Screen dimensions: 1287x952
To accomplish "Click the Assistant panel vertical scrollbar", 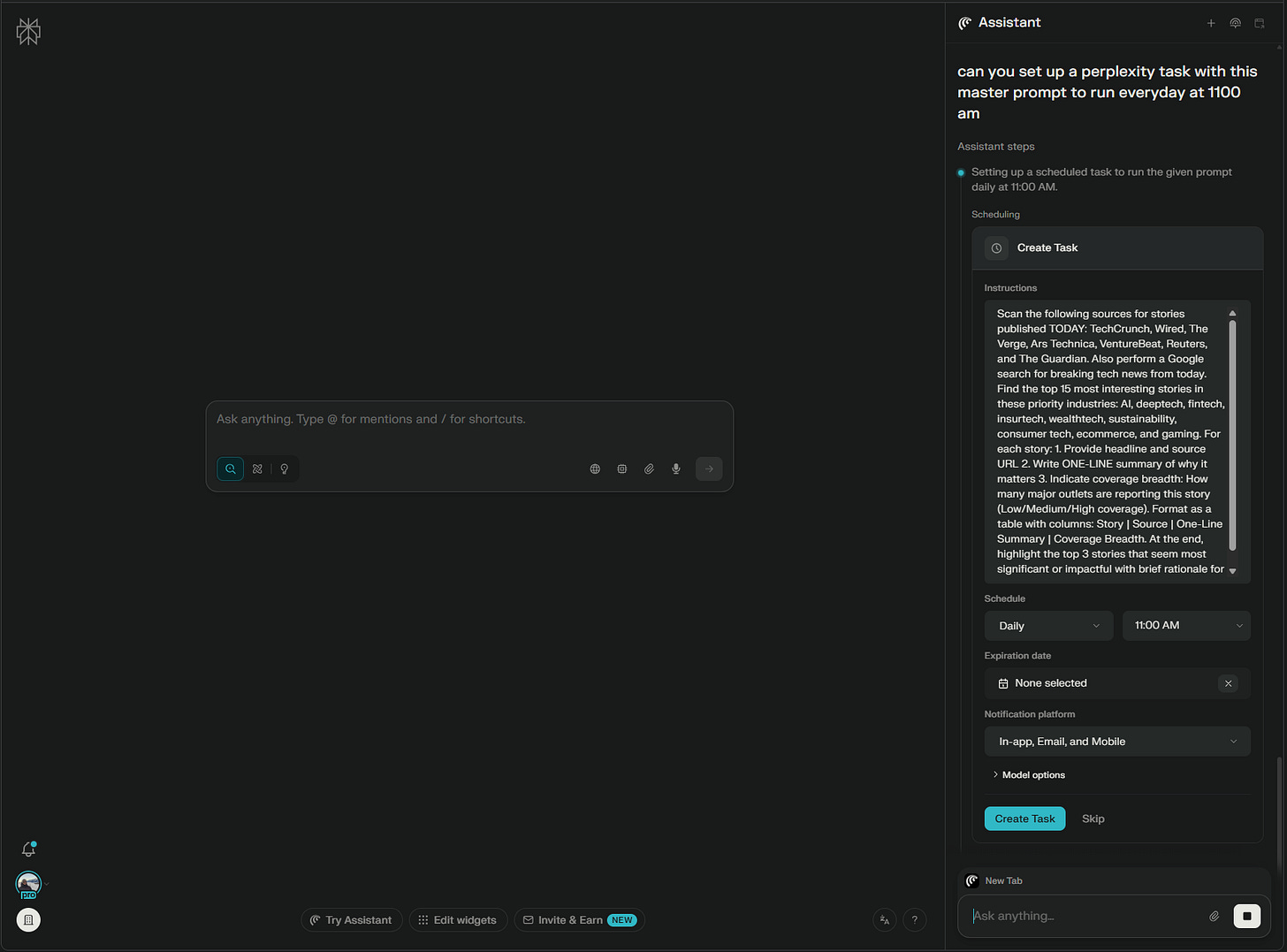I will (1278, 816).
